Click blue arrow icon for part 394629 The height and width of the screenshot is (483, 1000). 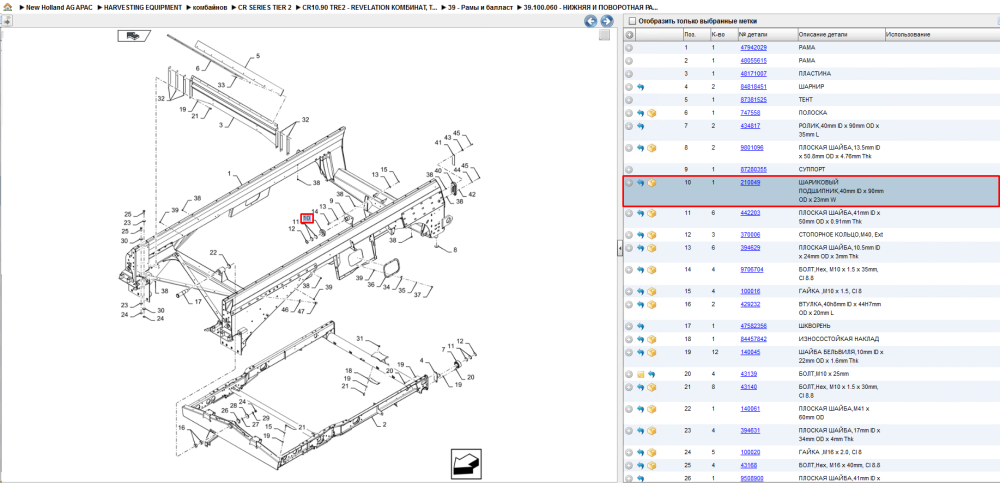641,248
